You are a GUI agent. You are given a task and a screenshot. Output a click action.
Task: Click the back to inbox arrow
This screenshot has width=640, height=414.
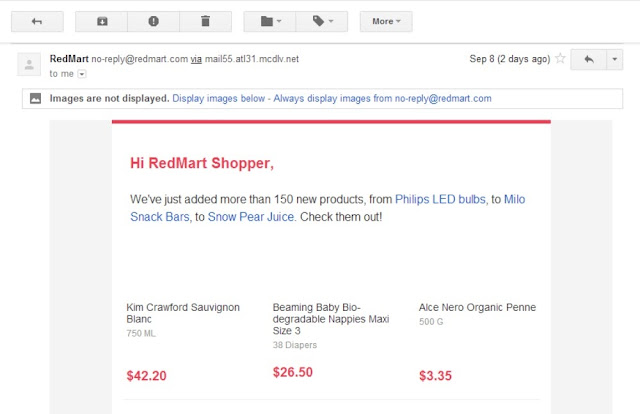pos(37,21)
